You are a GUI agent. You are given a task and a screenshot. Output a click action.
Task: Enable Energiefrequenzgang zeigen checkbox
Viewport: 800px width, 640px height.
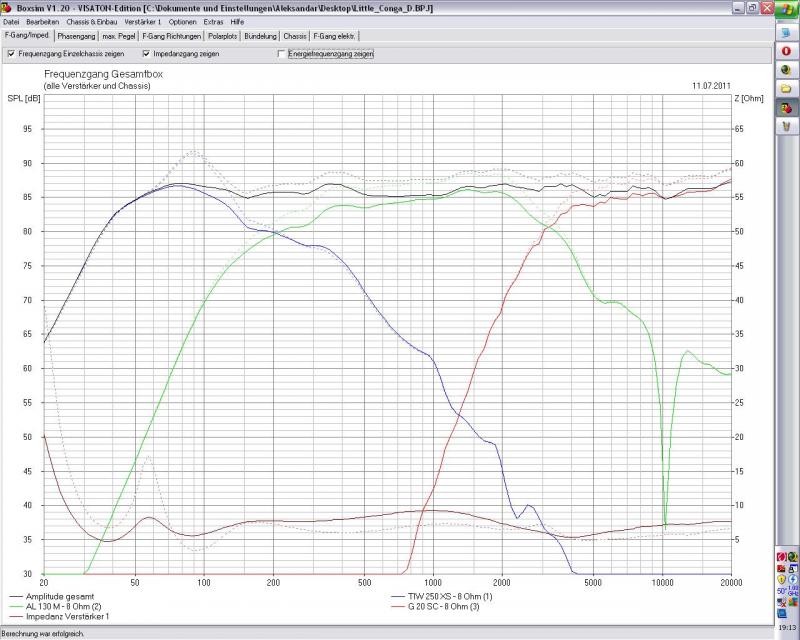(281, 53)
